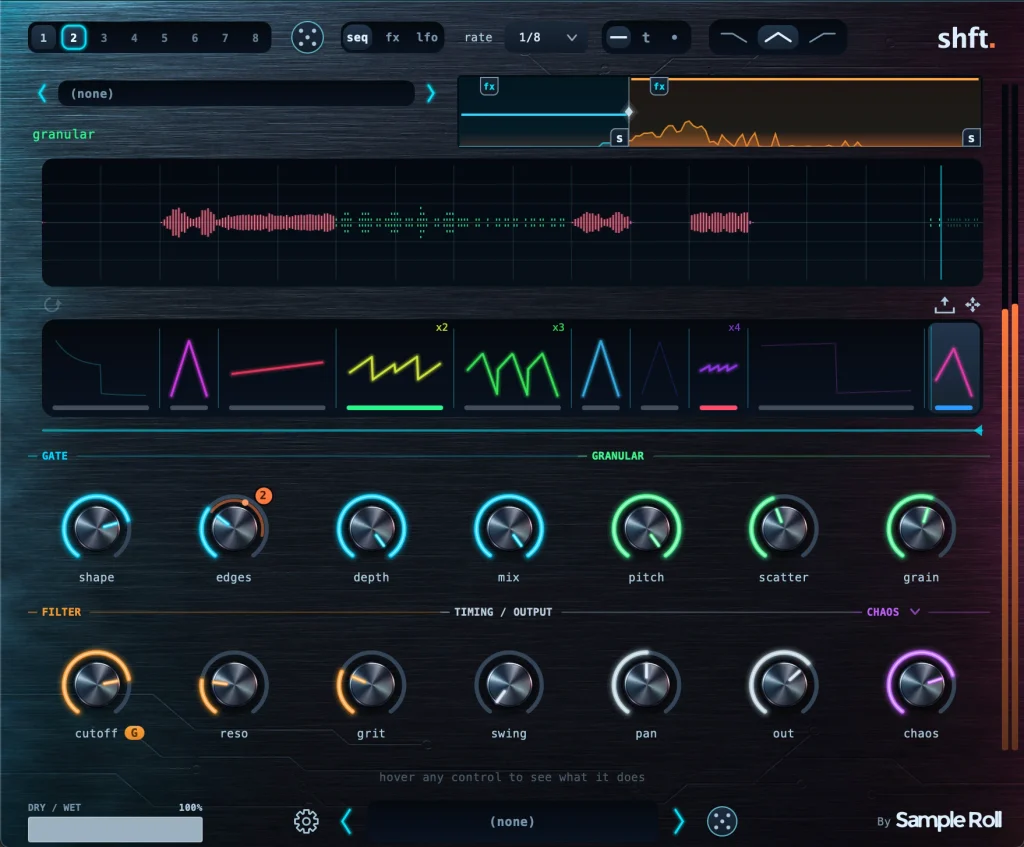Image resolution: width=1024 pixels, height=847 pixels.
Task: Select pattern slot 1
Action: pyautogui.click(x=43, y=38)
